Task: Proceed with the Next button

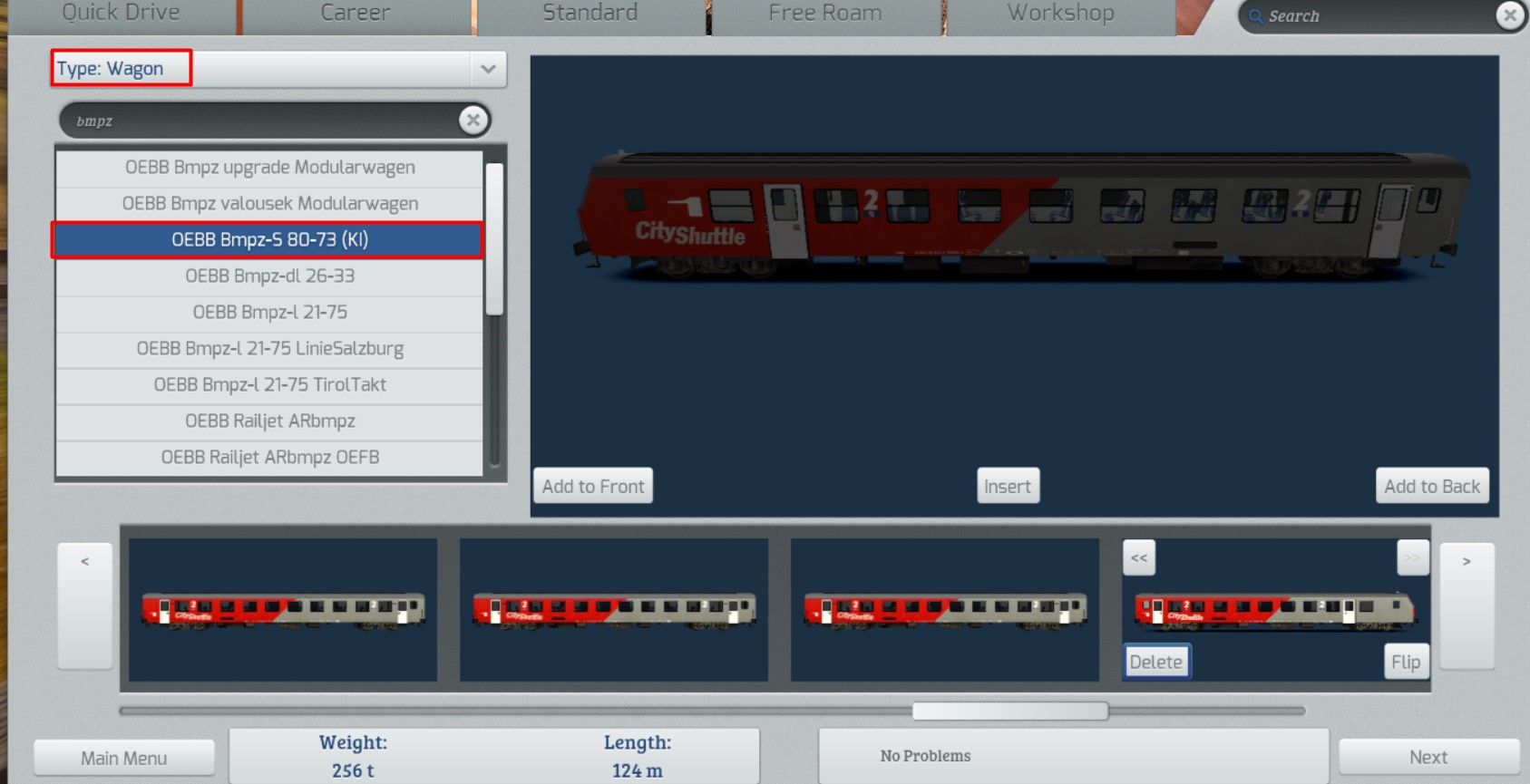Action: point(1428,757)
